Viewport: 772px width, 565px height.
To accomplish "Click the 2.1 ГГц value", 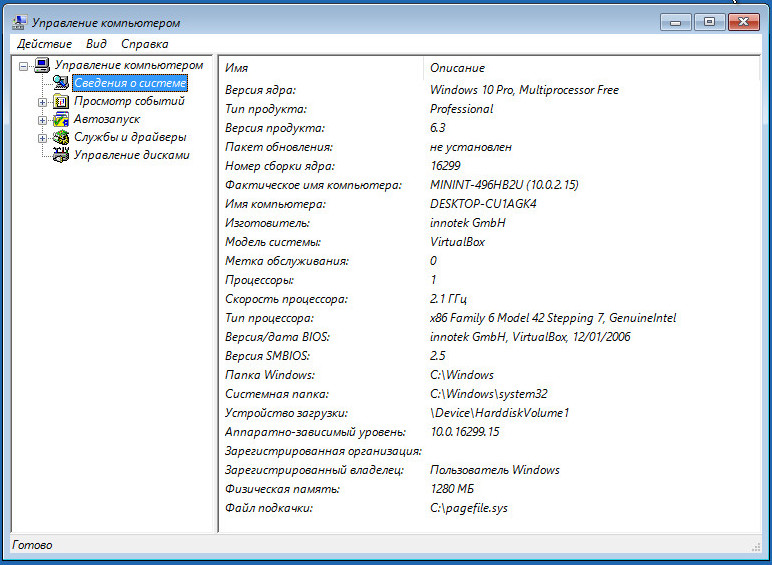I will (x=448, y=299).
